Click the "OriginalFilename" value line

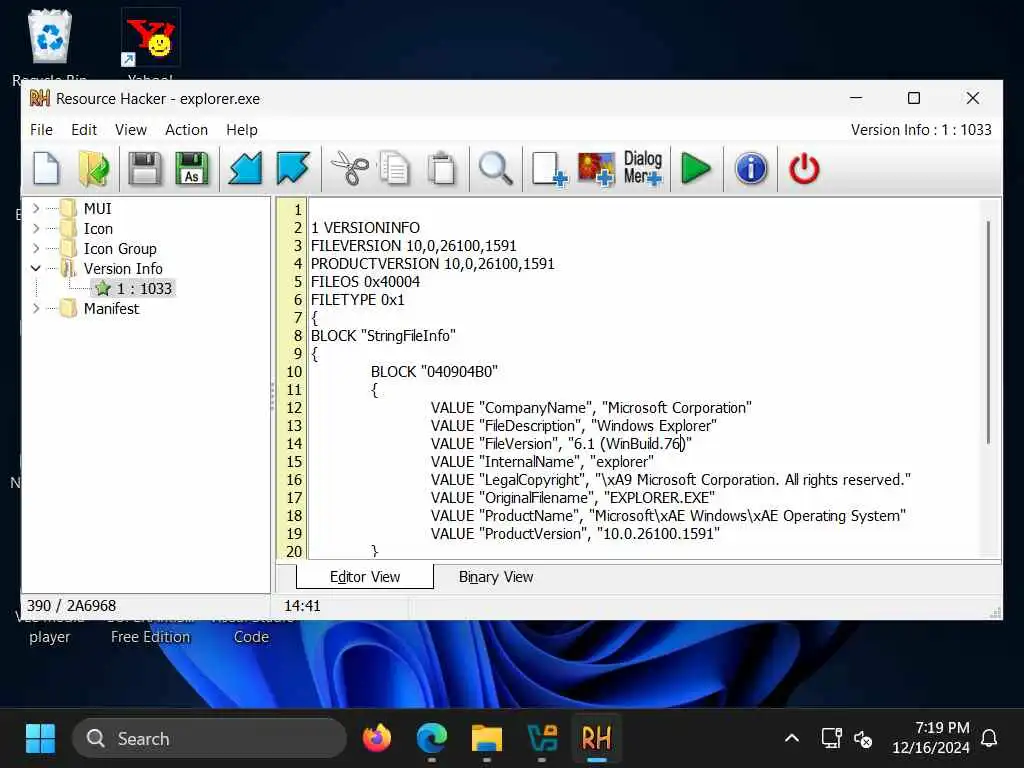tap(573, 498)
